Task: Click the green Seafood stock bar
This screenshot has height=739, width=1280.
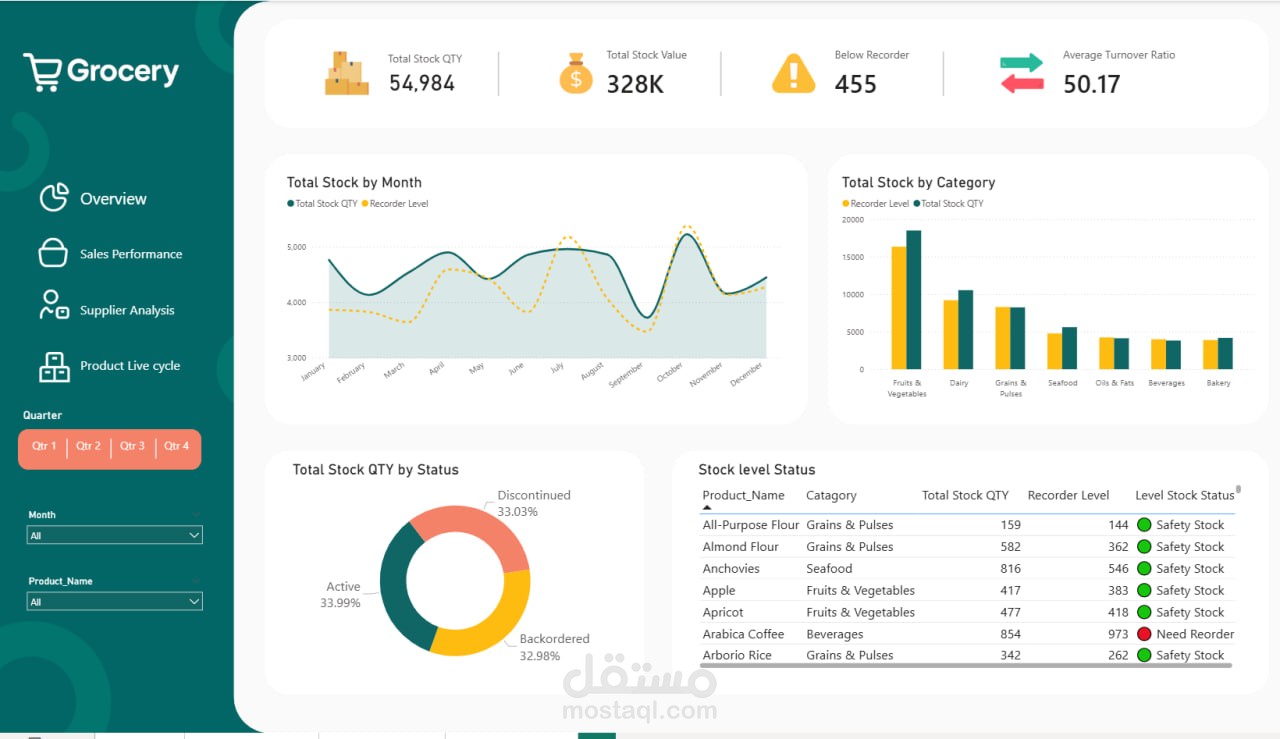Action: (1069, 349)
